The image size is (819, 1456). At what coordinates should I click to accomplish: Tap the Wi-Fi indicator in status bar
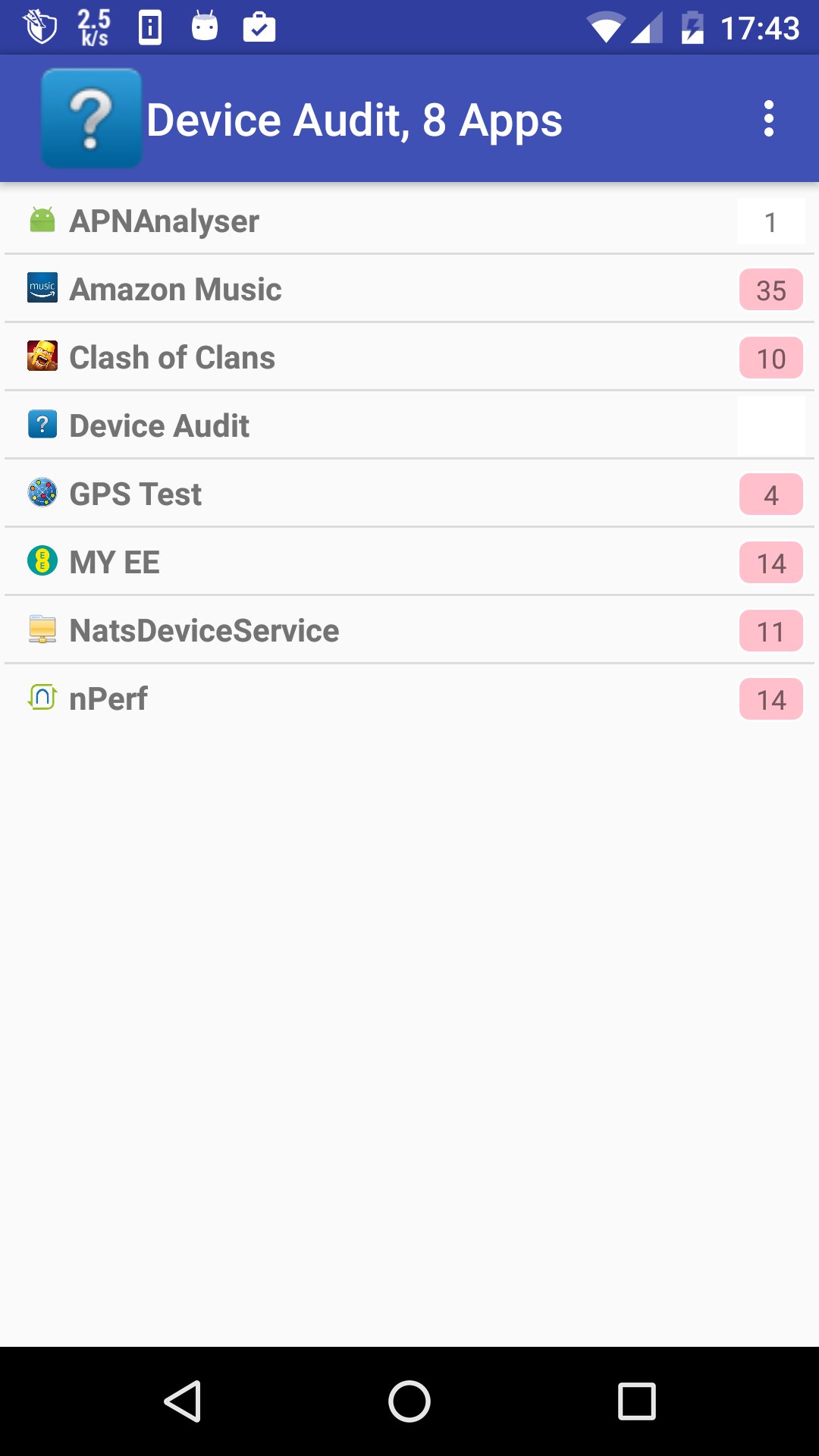(607, 27)
